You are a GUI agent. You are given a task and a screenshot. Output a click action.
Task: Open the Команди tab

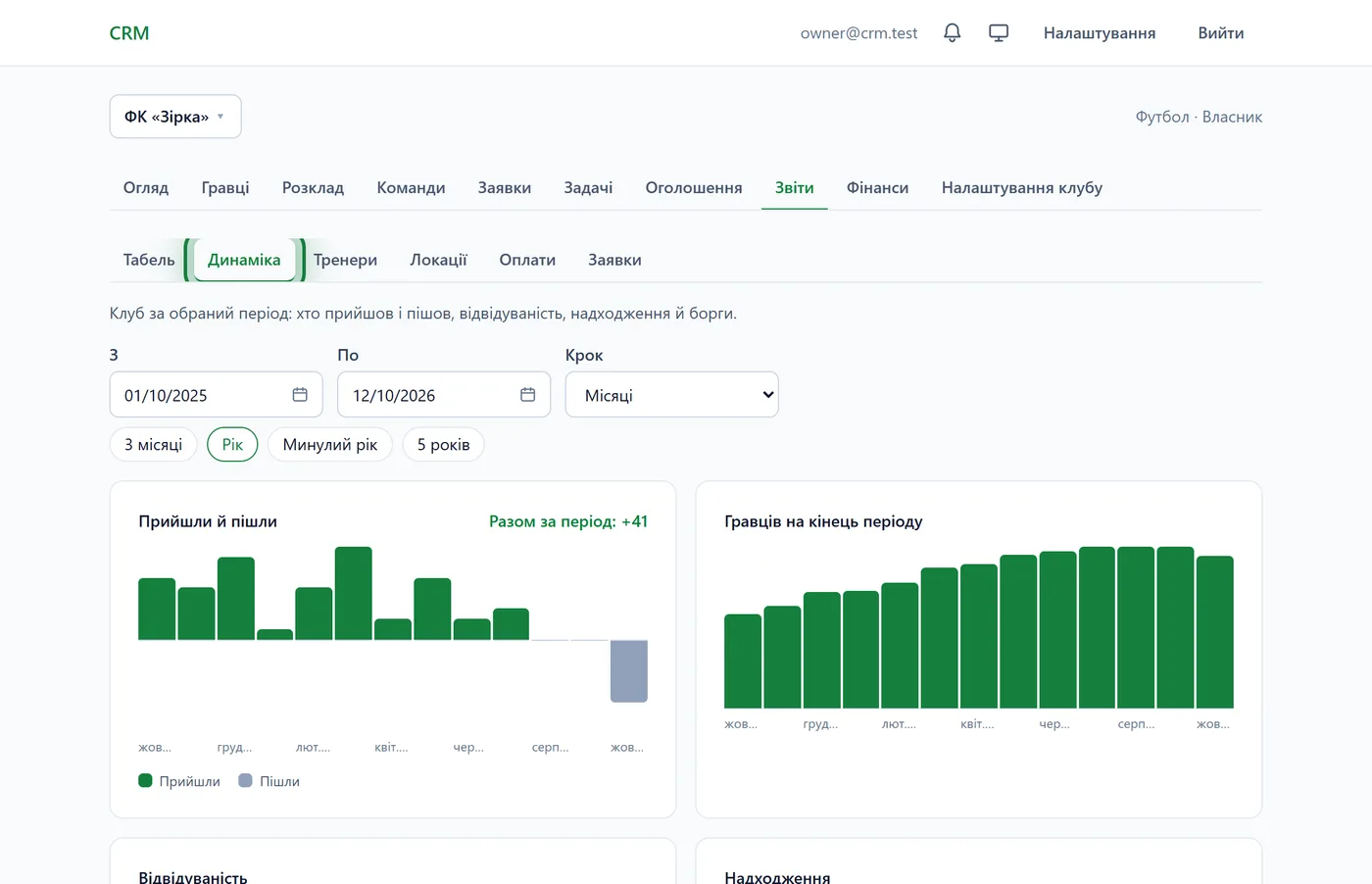[411, 187]
